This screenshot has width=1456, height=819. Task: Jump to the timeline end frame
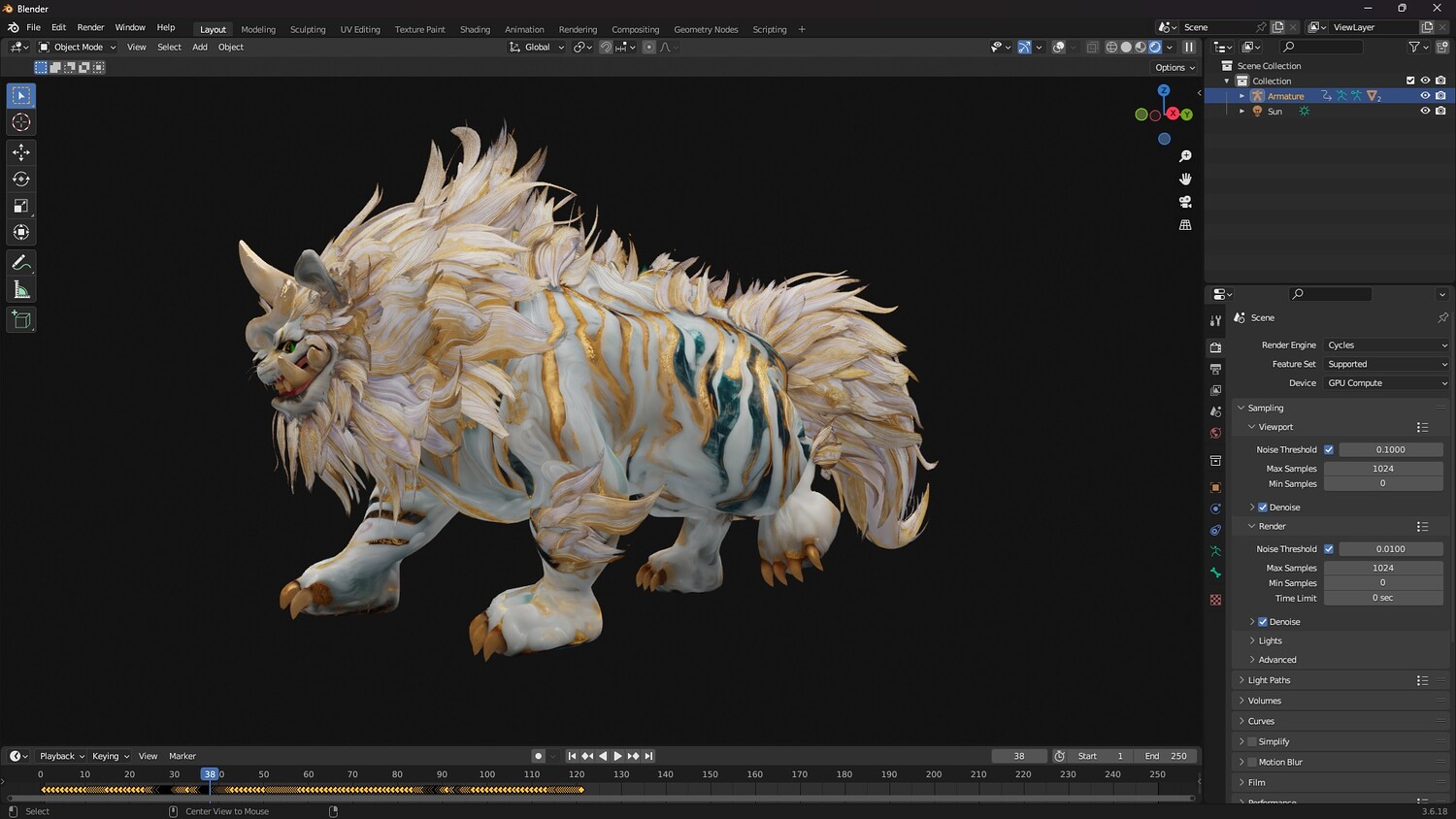pos(648,756)
